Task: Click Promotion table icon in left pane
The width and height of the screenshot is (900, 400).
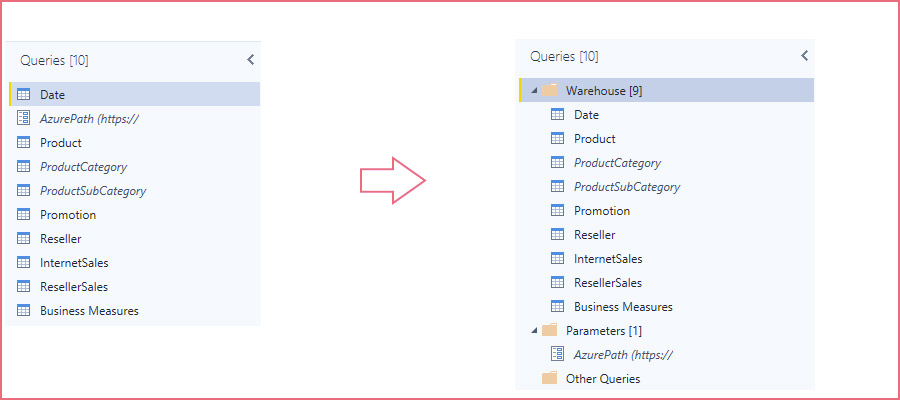Action: click(24, 214)
